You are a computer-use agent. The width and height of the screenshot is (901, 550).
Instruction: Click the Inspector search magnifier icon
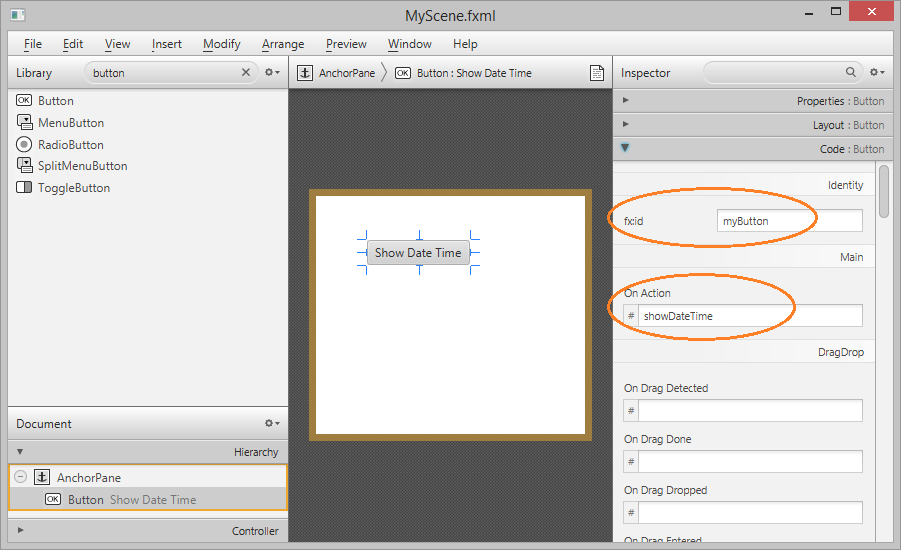[850, 72]
